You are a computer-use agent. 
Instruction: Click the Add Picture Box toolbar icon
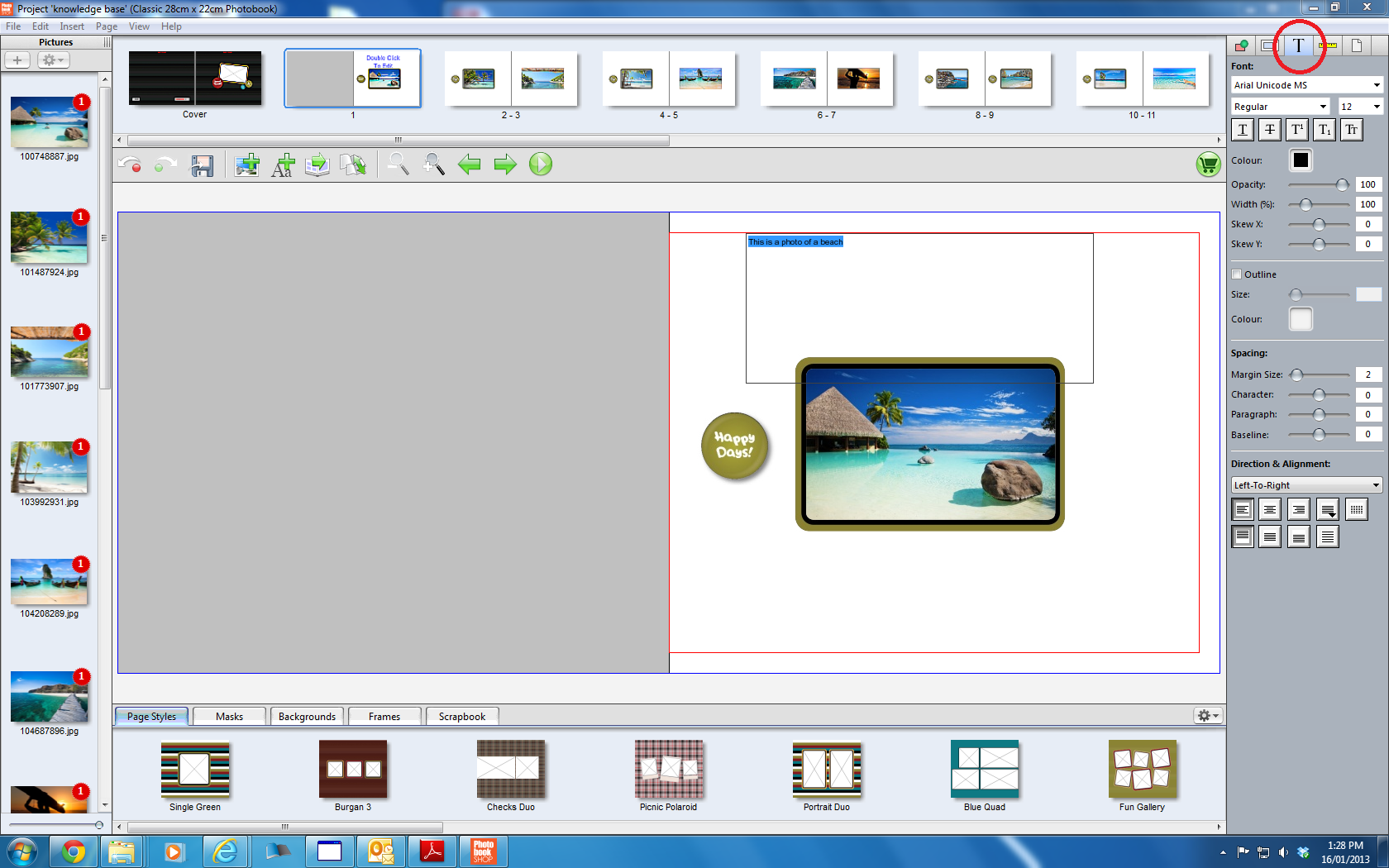[246, 165]
